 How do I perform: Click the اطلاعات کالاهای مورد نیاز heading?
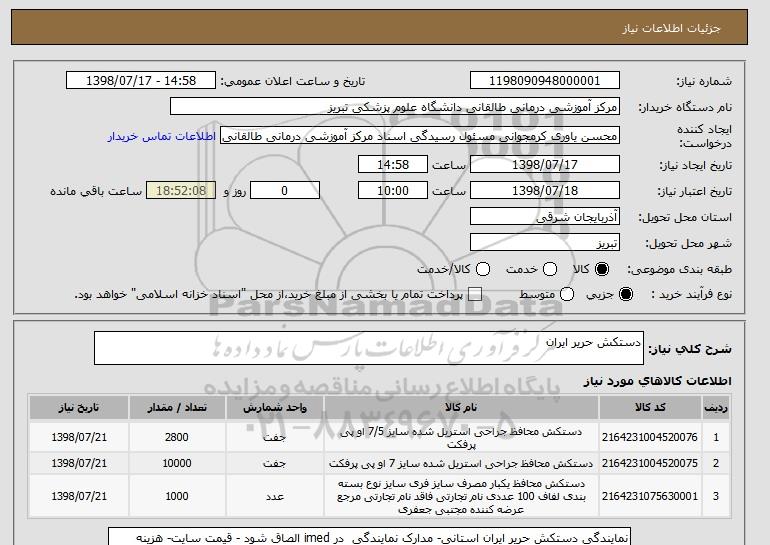coord(658,381)
